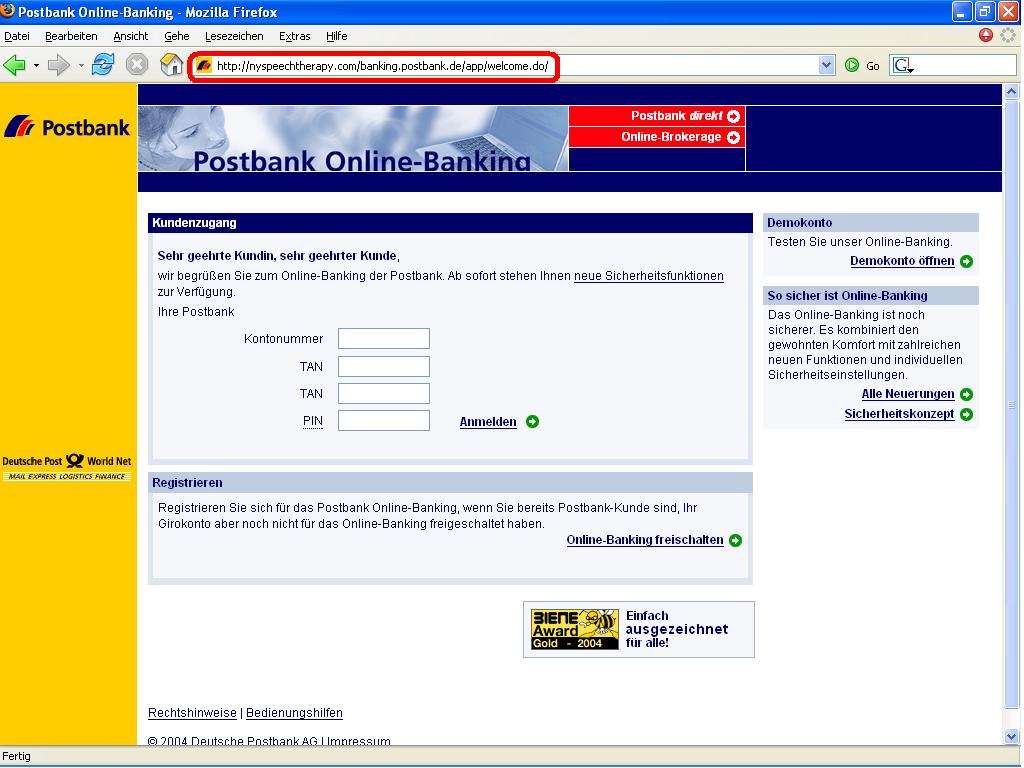This screenshot has width=1024, height=768.
Task: Click the Online-Banking freischalten link
Action: [645, 541]
